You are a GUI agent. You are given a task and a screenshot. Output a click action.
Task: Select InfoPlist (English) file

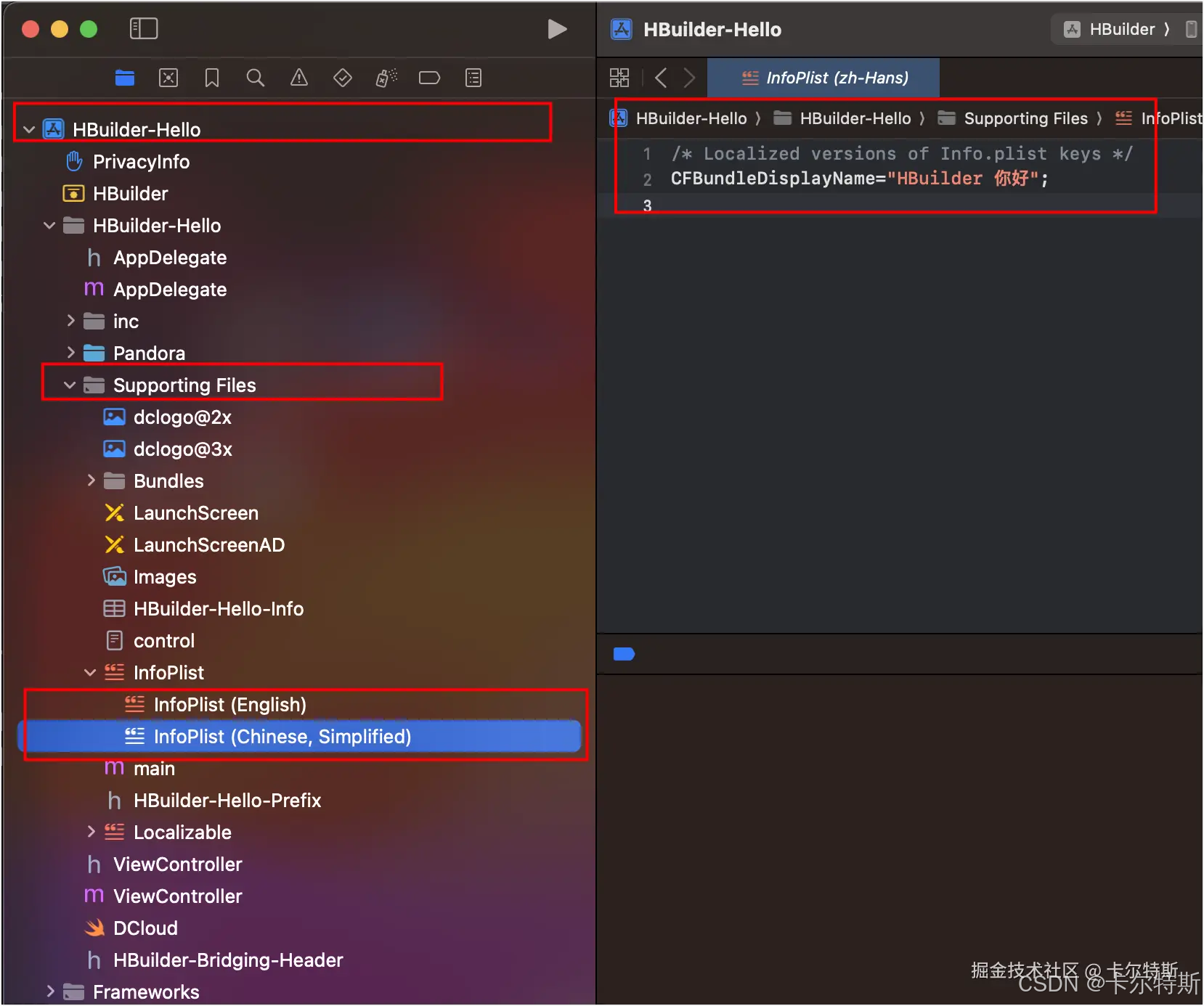(229, 705)
